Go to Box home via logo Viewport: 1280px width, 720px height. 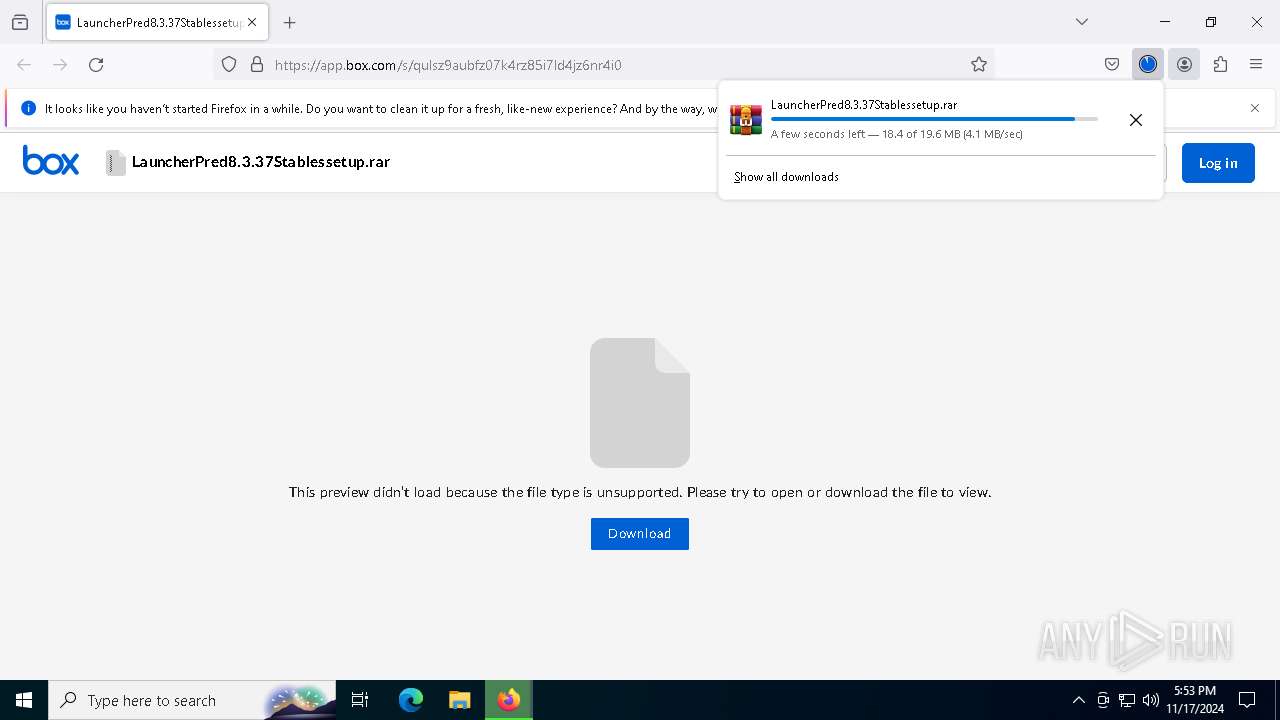51,160
